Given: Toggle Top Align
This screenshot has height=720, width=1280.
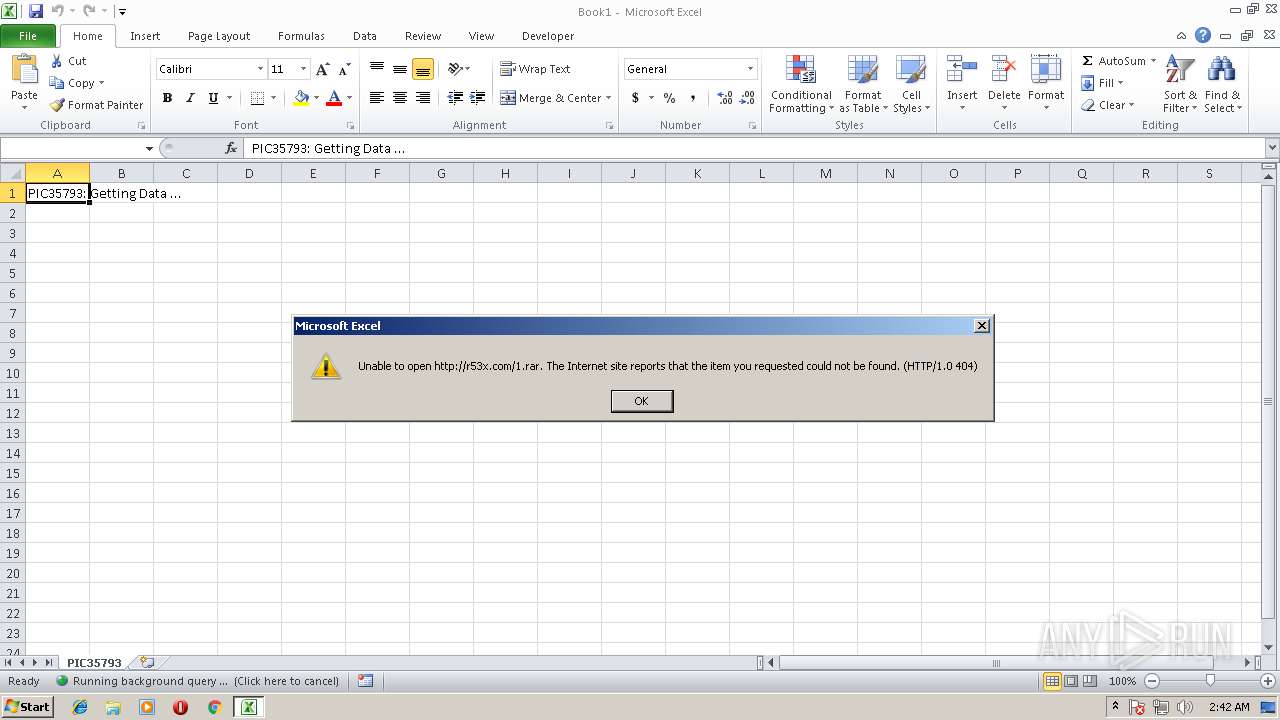Looking at the screenshot, I should pos(377,69).
